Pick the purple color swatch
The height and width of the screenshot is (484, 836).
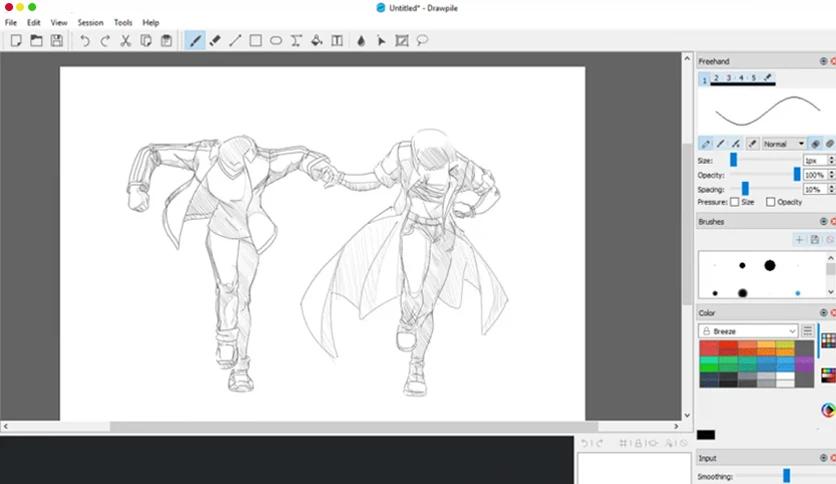pos(805,364)
